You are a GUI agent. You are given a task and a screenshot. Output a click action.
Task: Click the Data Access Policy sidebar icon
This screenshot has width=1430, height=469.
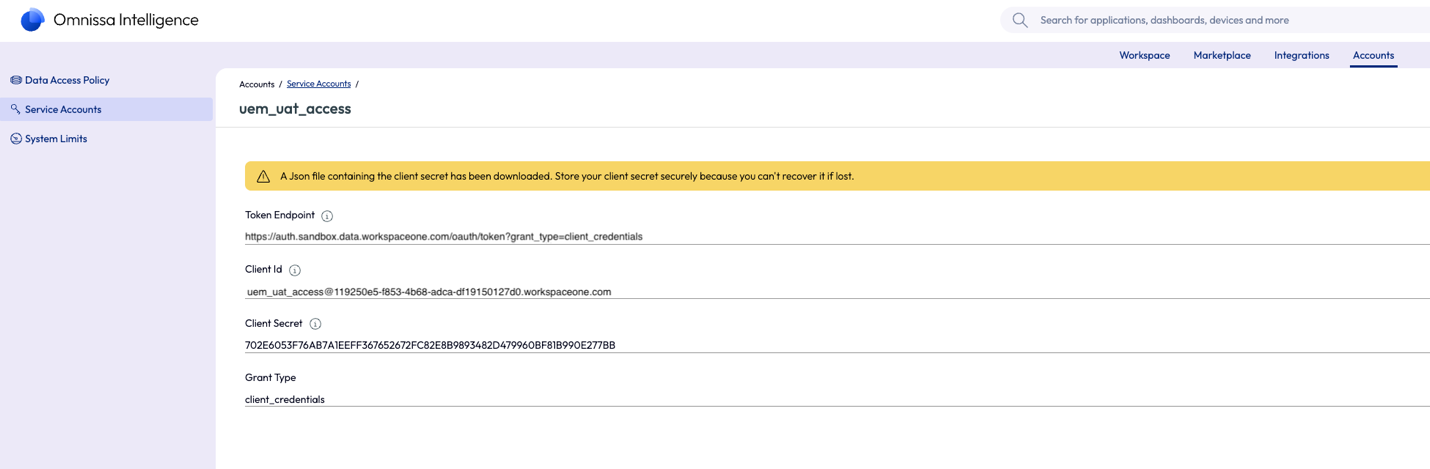tap(16, 80)
